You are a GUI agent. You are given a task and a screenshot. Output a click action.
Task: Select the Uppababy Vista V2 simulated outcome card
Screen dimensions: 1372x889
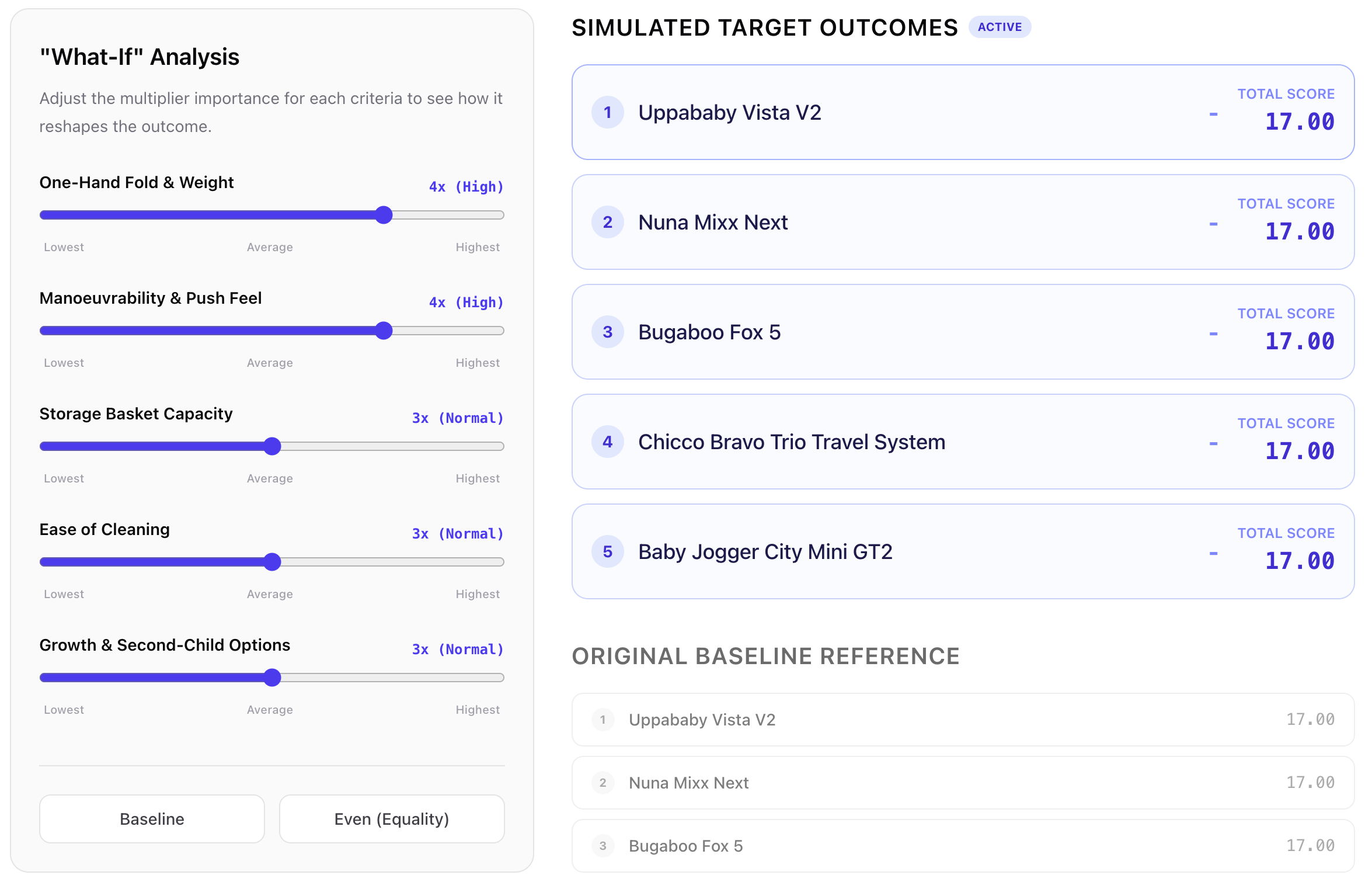click(963, 112)
